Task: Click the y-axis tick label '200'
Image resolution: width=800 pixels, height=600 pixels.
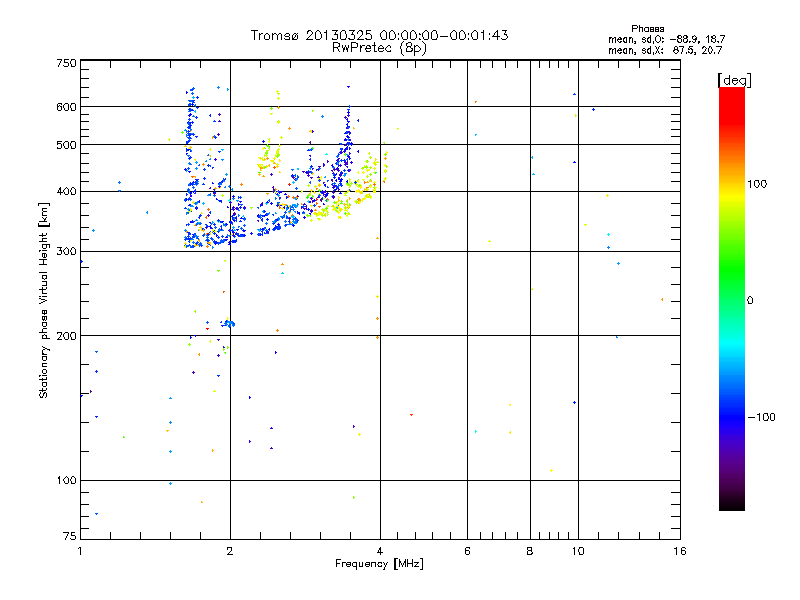Action: point(66,336)
